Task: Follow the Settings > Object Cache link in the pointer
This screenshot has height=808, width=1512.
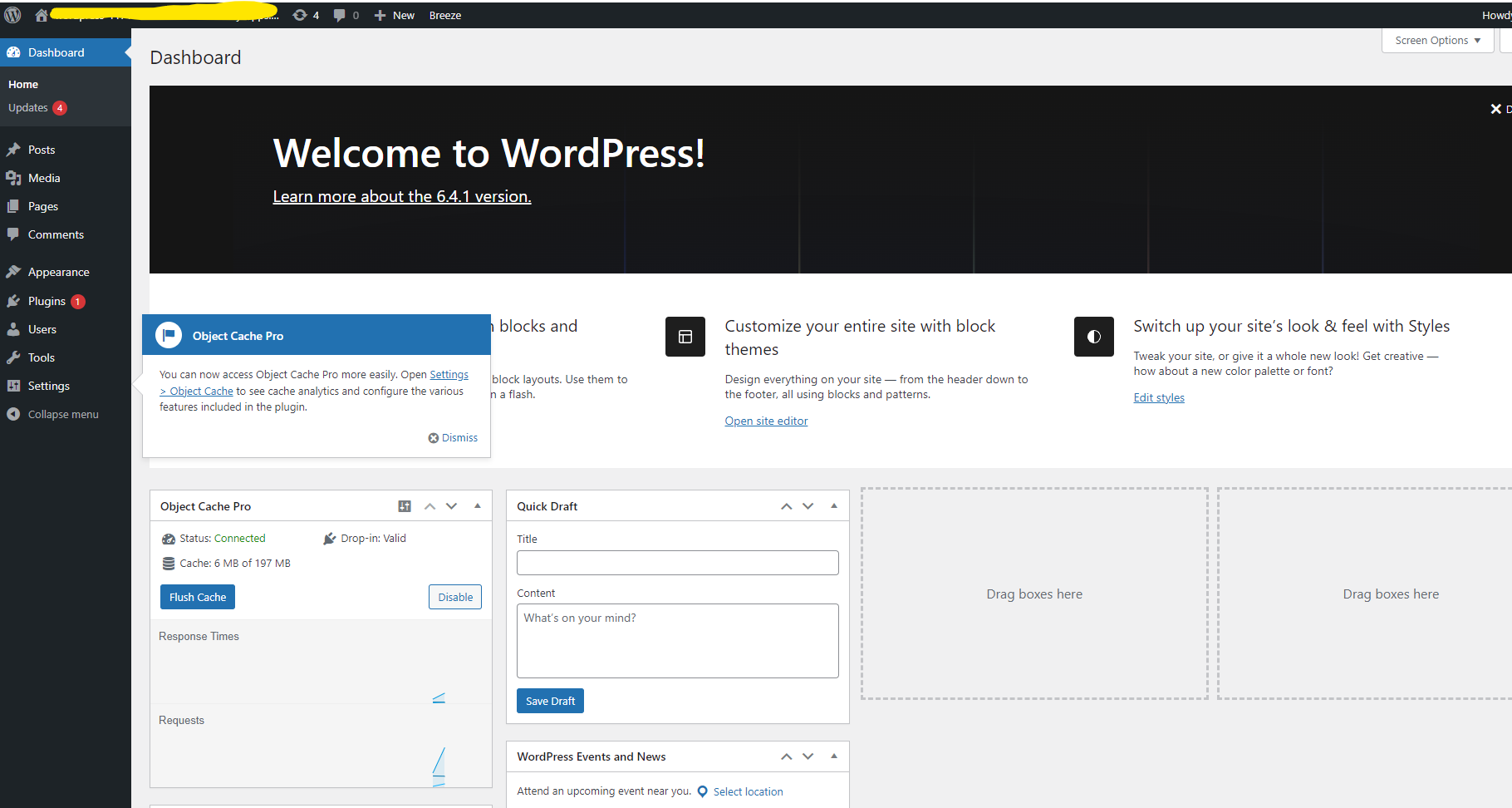Action: point(314,382)
